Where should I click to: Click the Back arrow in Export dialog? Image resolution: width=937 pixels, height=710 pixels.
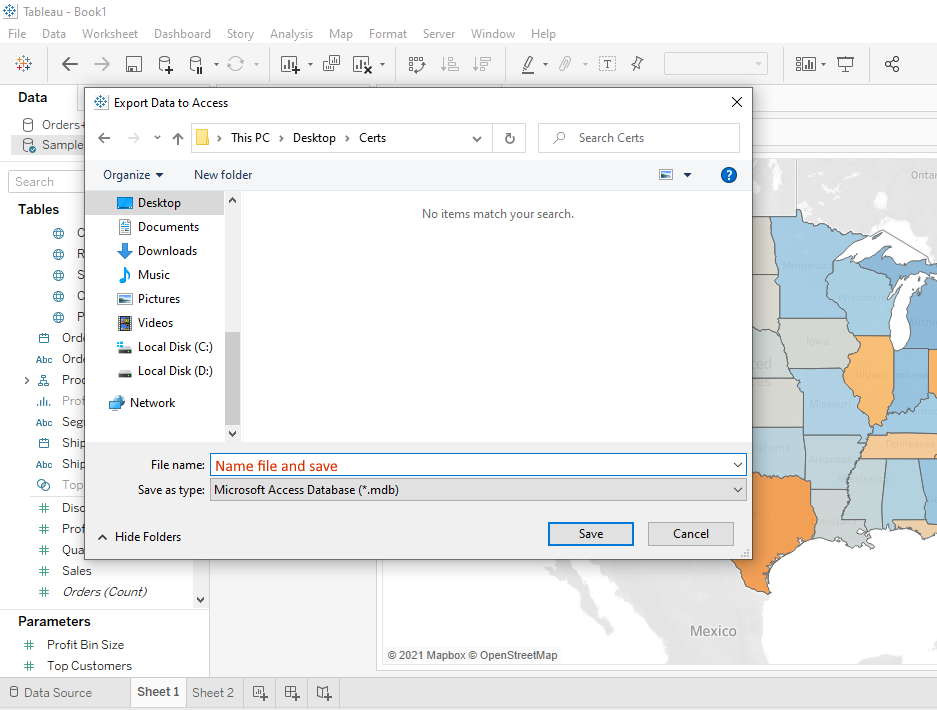coord(104,138)
